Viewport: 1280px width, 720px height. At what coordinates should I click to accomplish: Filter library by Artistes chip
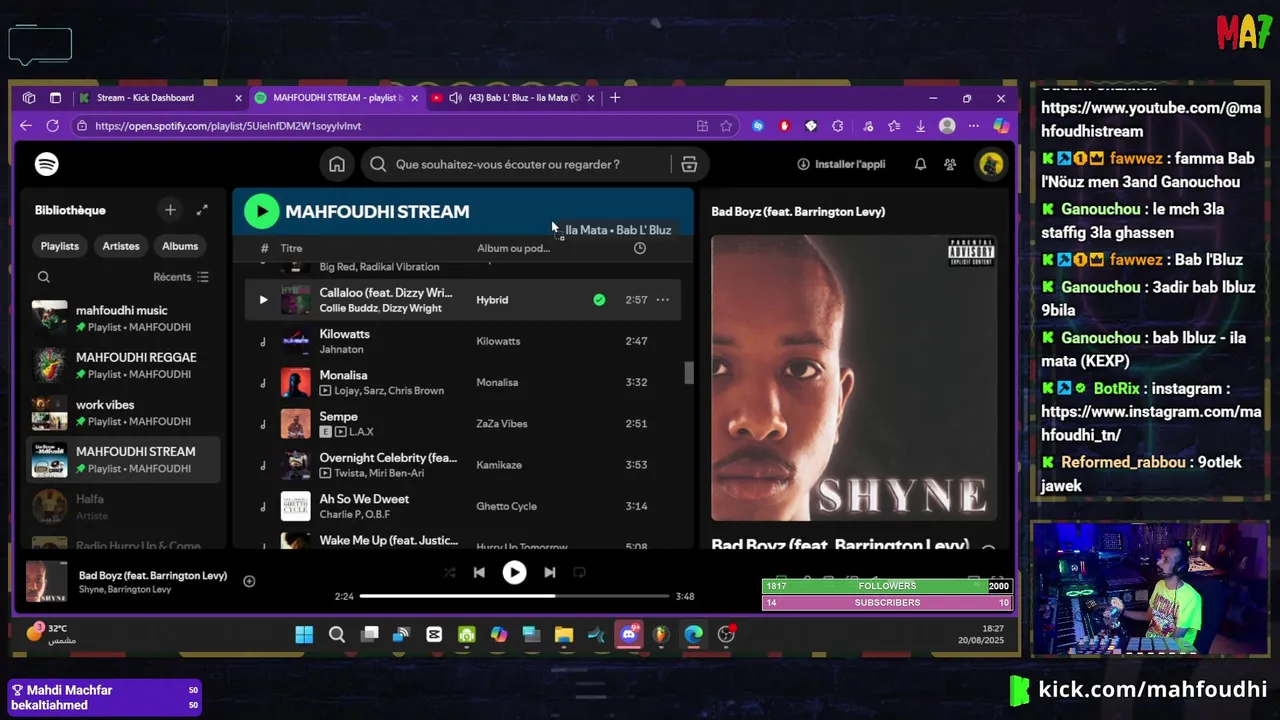tap(121, 246)
